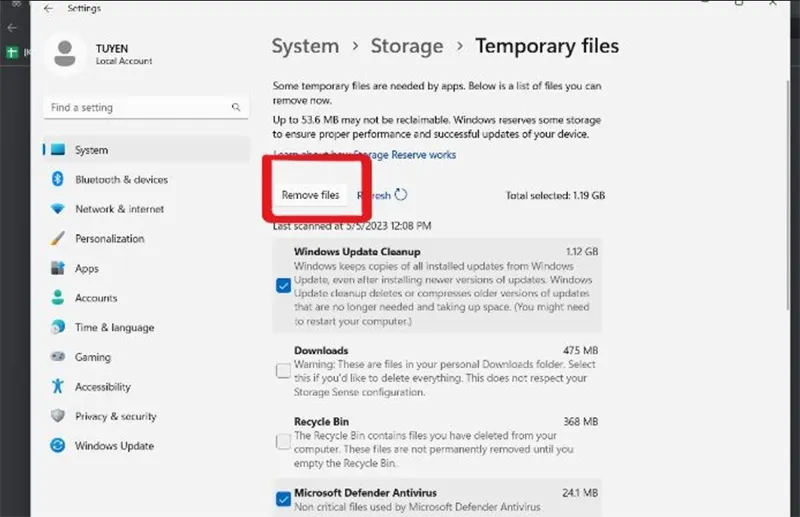Open System settings category
Image resolution: width=800 pixels, height=517 pixels.
point(146,150)
